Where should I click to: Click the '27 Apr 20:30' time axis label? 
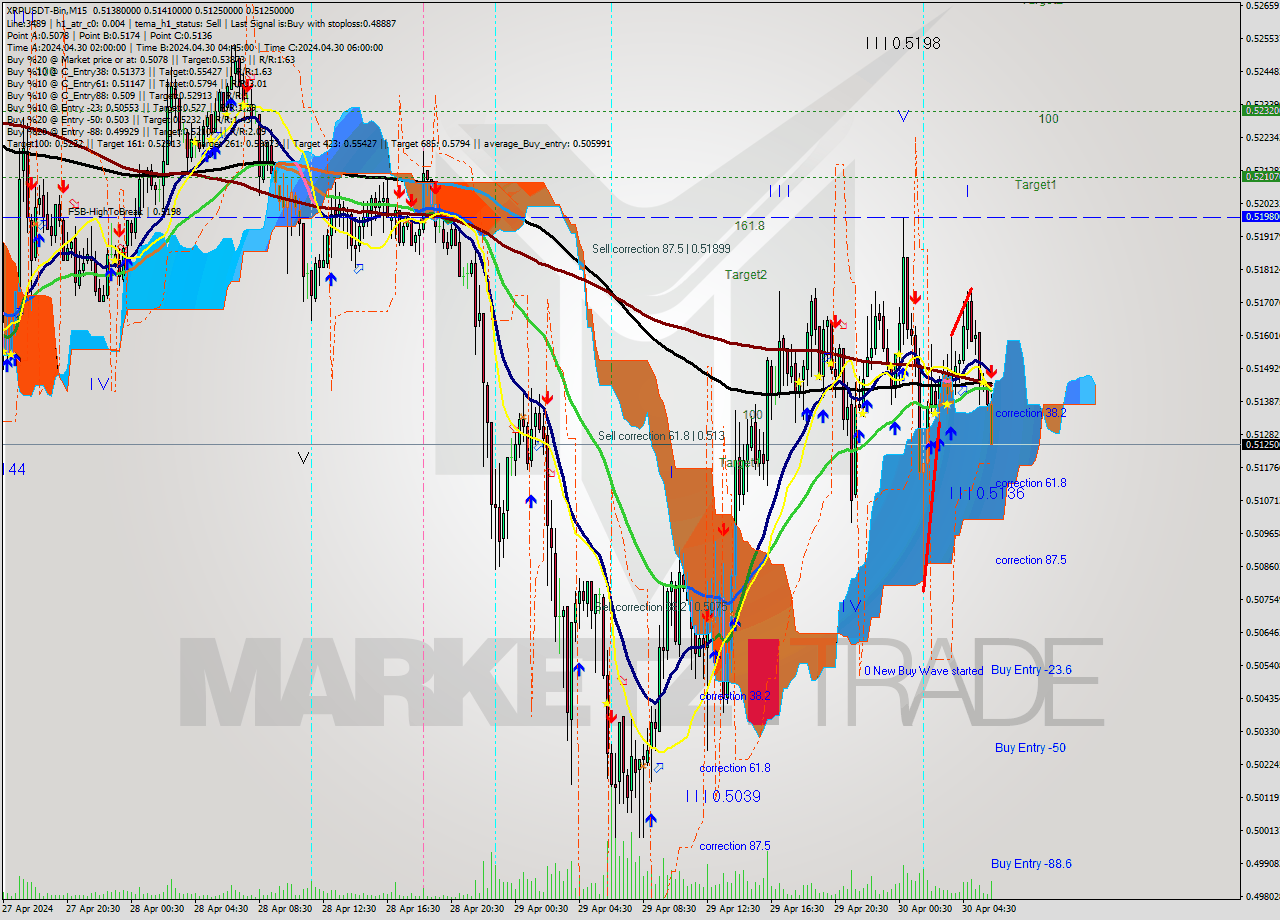click(94, 909)
